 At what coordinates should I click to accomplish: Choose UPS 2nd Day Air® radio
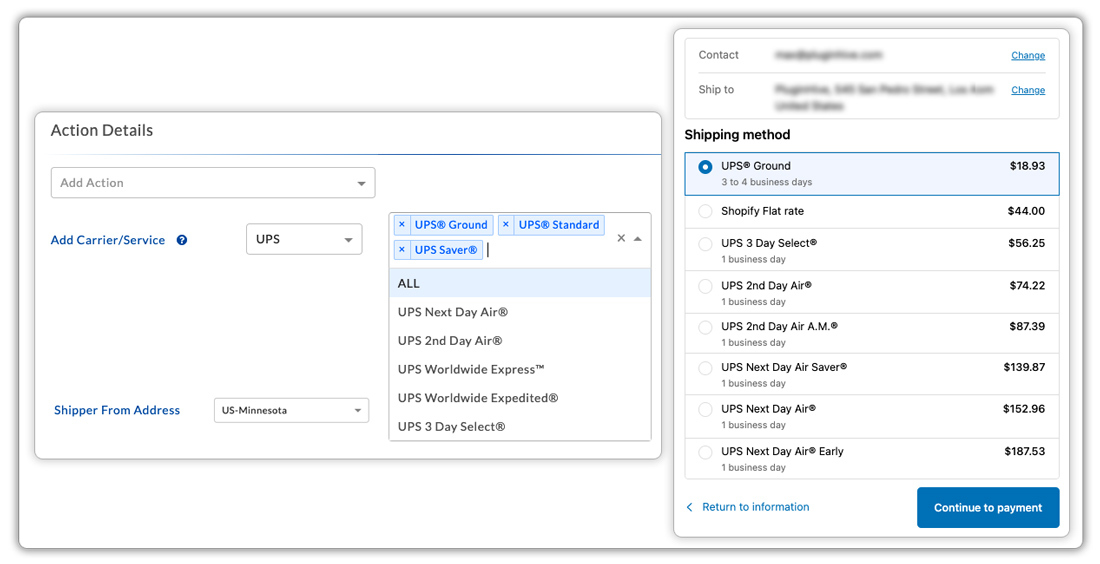click(x=705, y=286)
